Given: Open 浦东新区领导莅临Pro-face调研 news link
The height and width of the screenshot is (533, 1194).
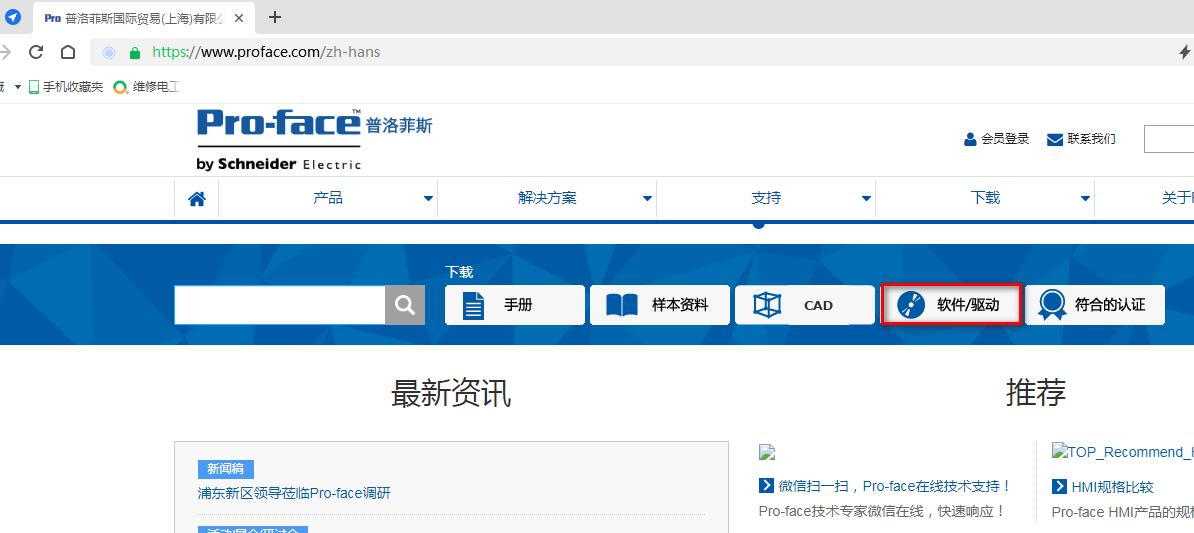Looking at the screenshot, I should [294, 493].
